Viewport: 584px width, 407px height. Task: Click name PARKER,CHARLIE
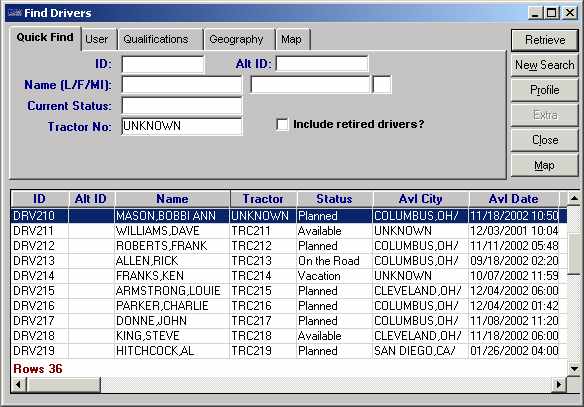click(x=162, y=306)
